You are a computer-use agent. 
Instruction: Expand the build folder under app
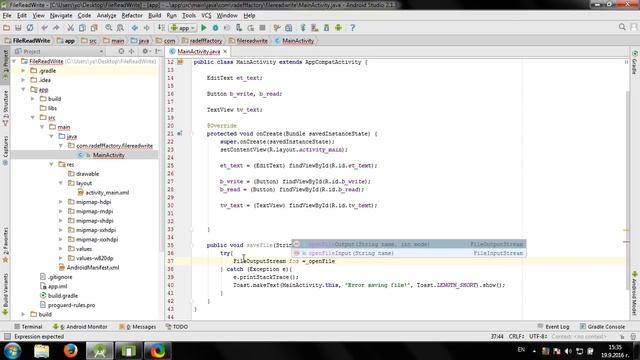pos(33,99)
